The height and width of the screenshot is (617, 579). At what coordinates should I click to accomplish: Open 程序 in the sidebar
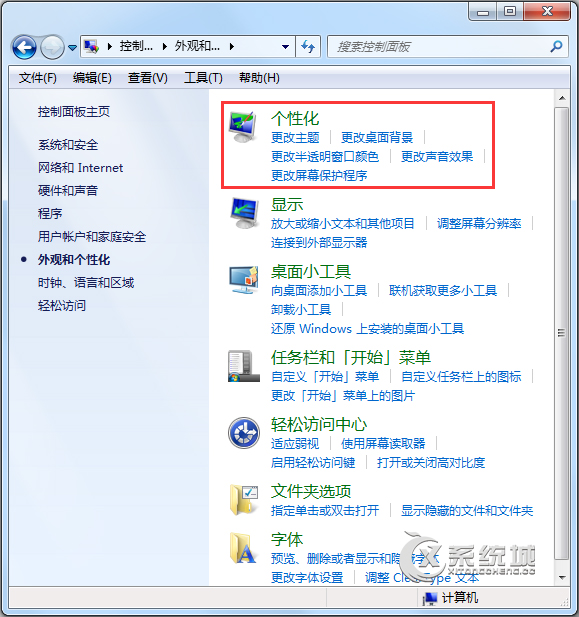[50, 213]
